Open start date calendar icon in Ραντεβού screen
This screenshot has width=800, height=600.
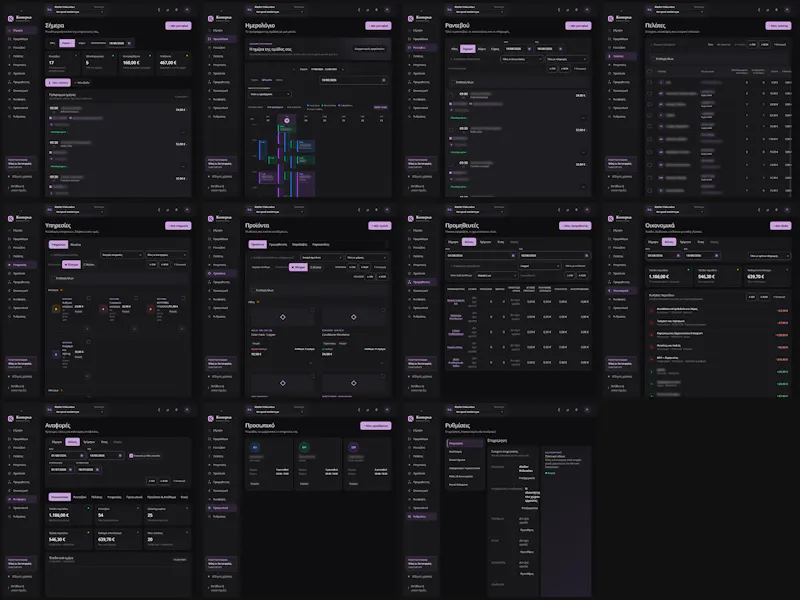click(x=529, y=49)
